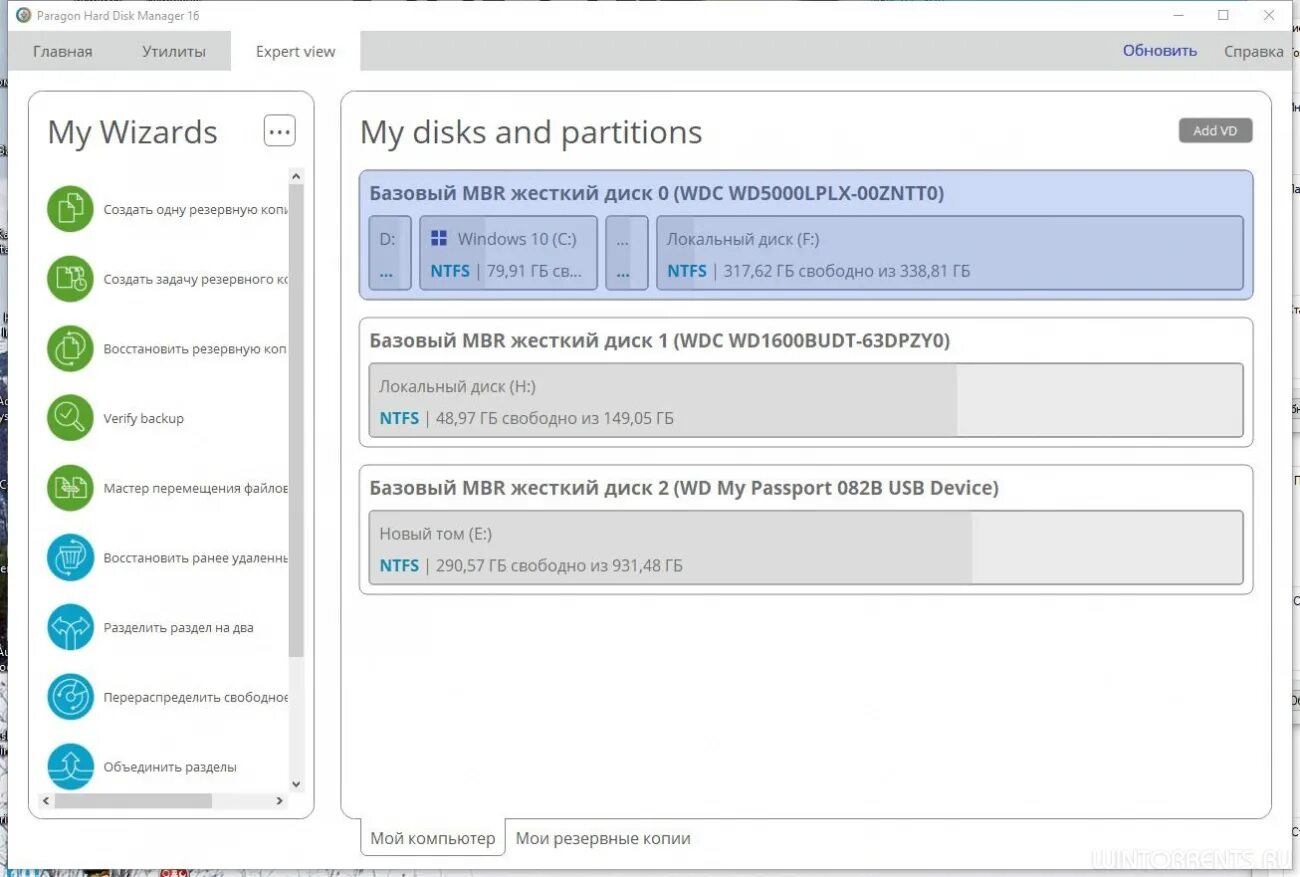Image resolution: width=1300 pixels, height=877 pixels.
Task: Select disk 2 header WD My Passport
Action: (684, 488)
